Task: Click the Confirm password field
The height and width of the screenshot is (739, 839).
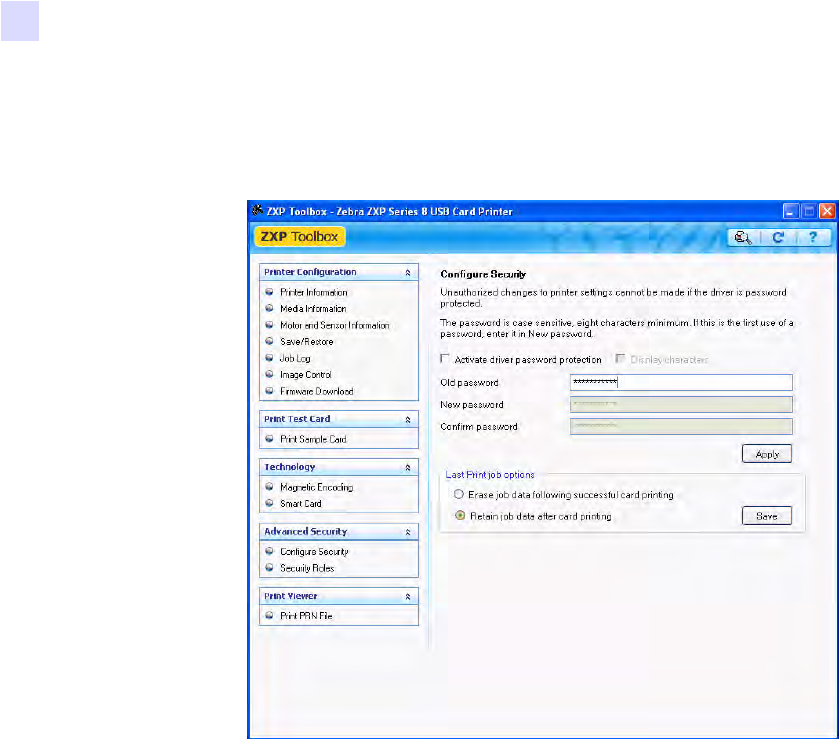Action: 681,426
